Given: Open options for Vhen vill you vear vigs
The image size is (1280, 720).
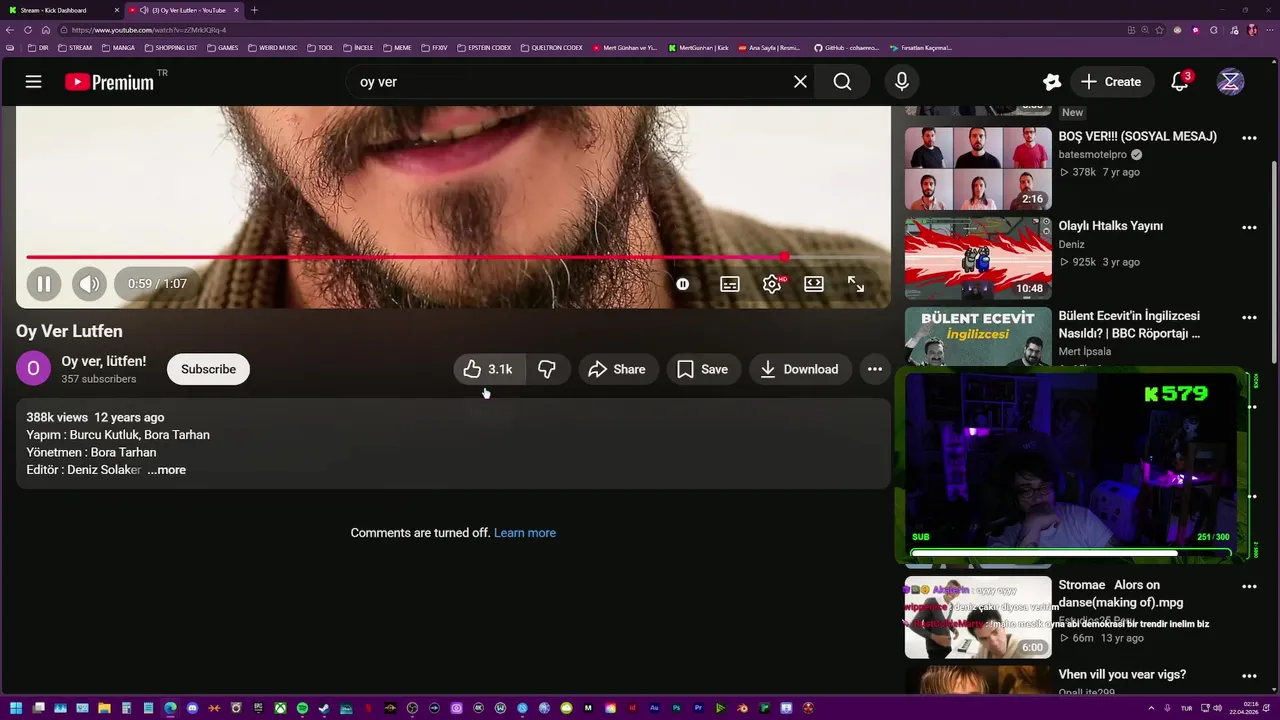Looking at the screenshot, I should pos(1249,677).
